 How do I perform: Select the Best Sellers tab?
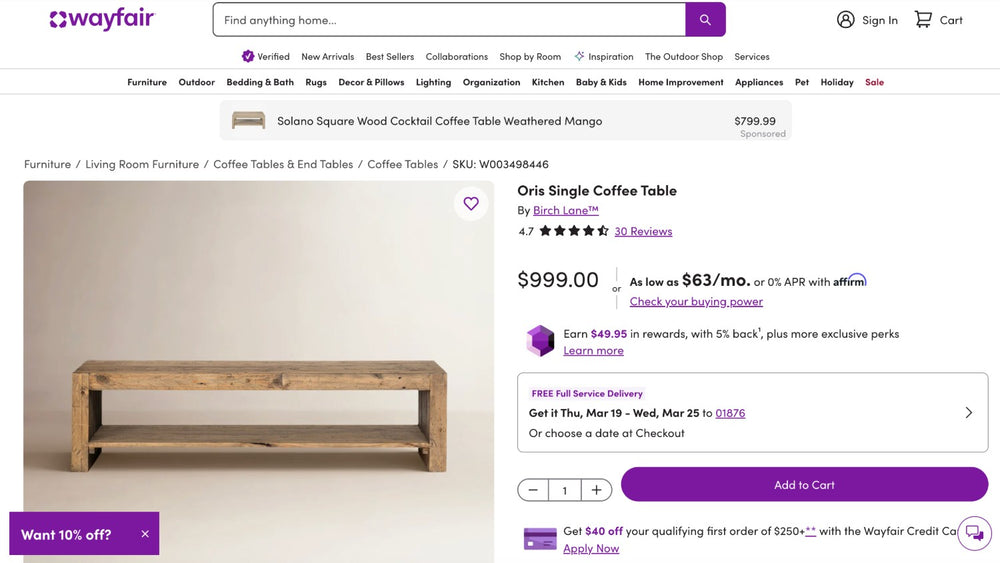[390, 57]
